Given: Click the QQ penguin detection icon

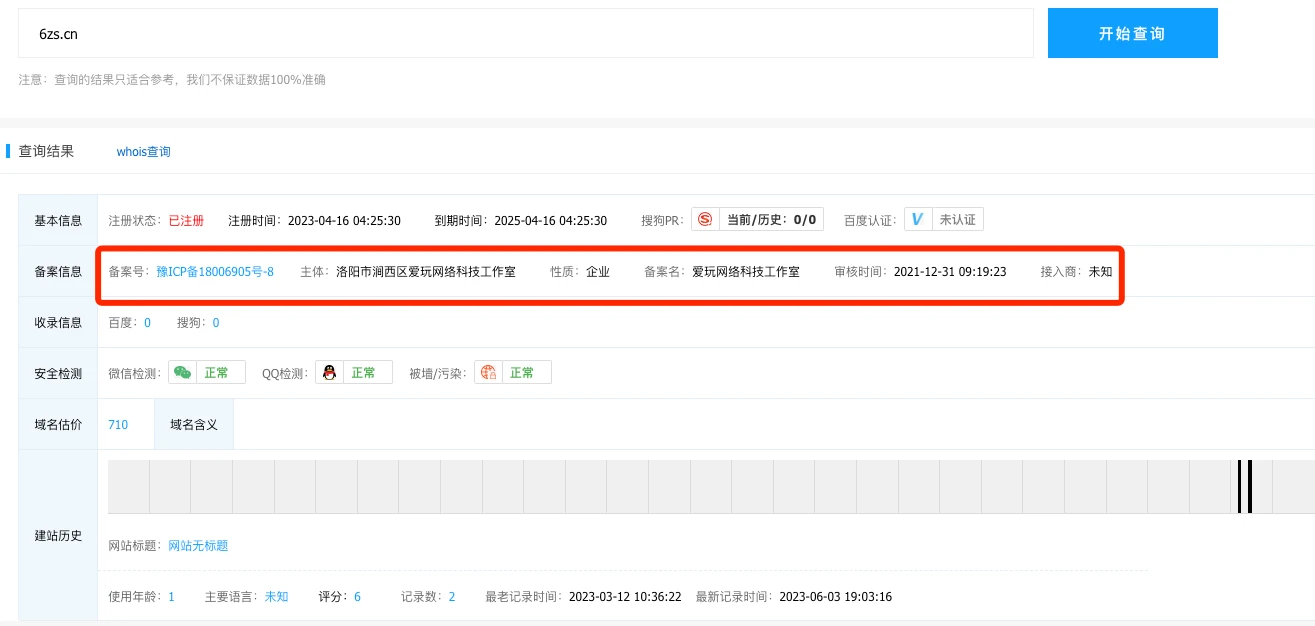Looking at the screenshot, I should (x=329, y=373).
